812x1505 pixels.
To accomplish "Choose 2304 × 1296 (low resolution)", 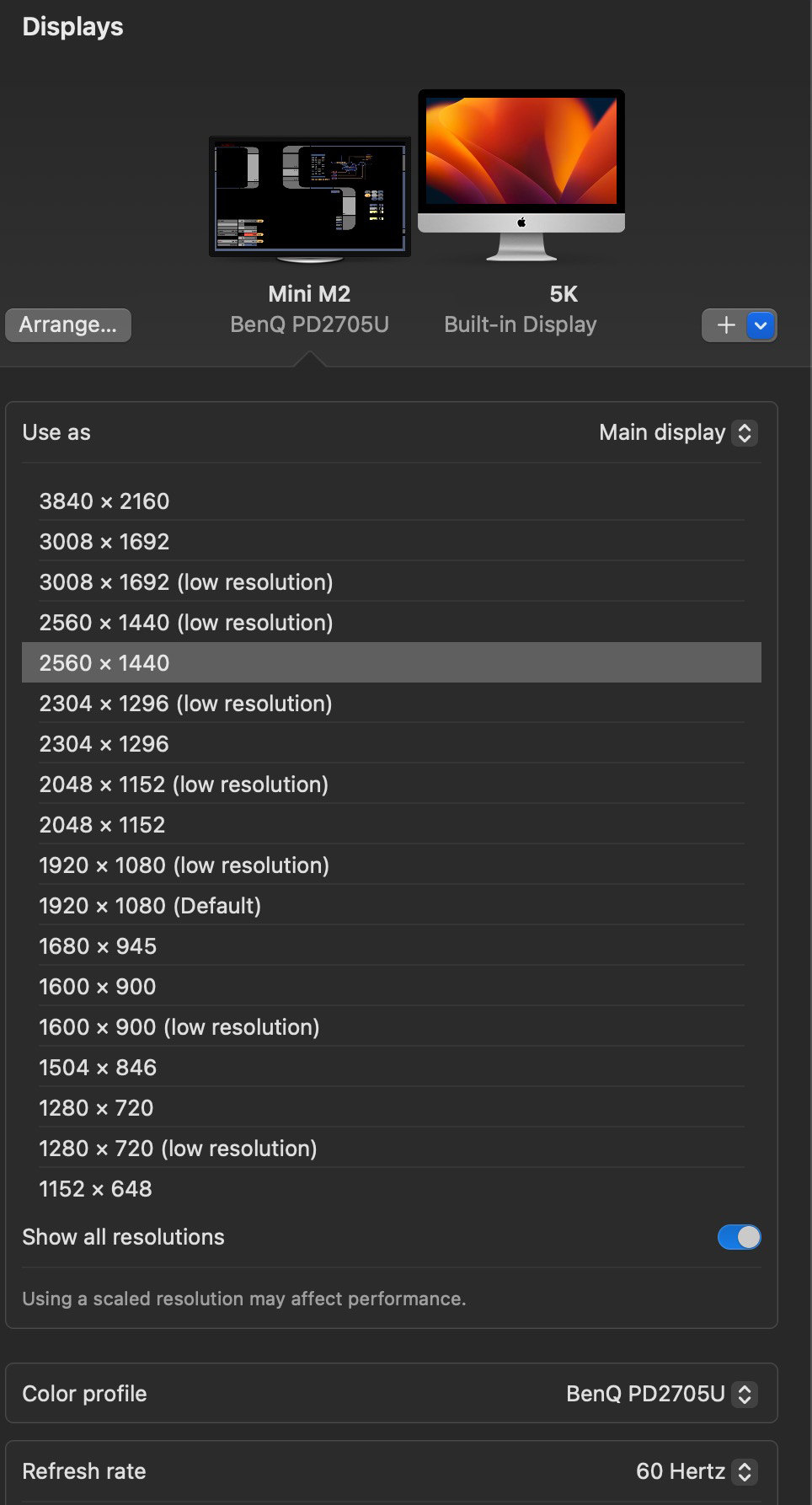I will [392, 704].
